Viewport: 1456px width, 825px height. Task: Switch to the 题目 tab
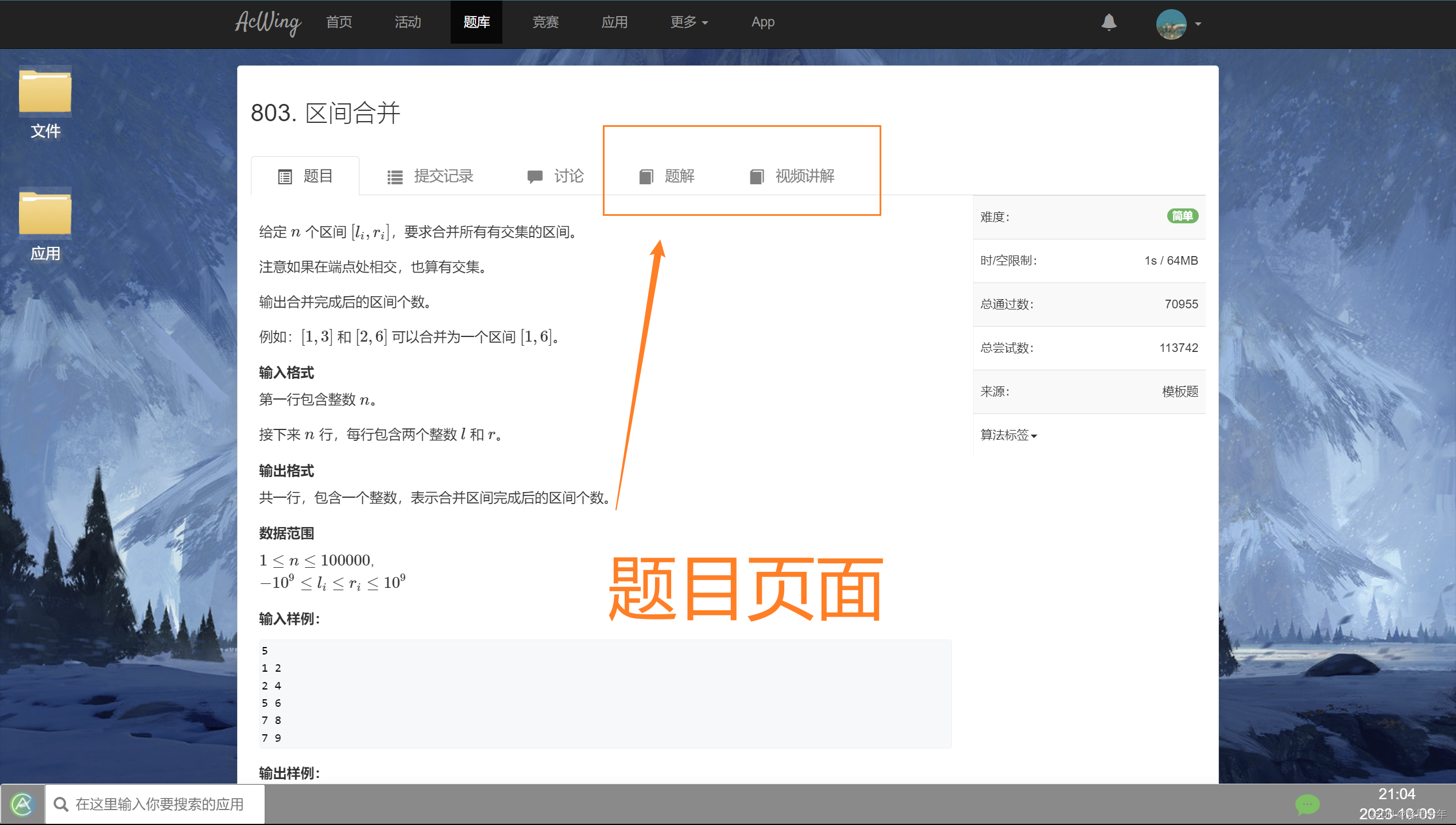(x=305, y=176)
